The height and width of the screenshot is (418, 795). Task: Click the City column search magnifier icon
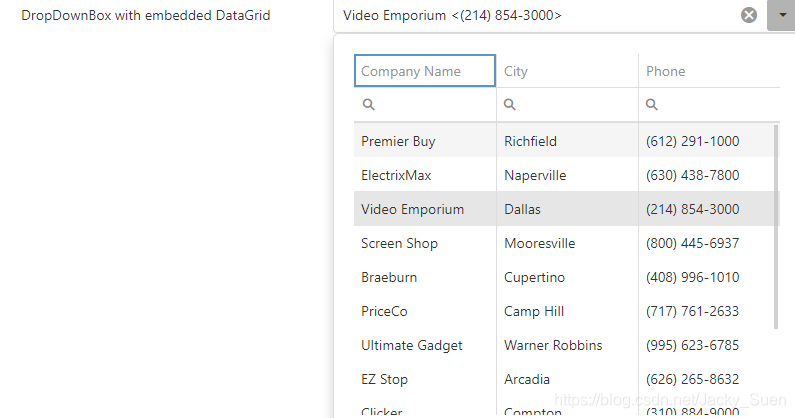pyautogui.click(x=510, y=104)
